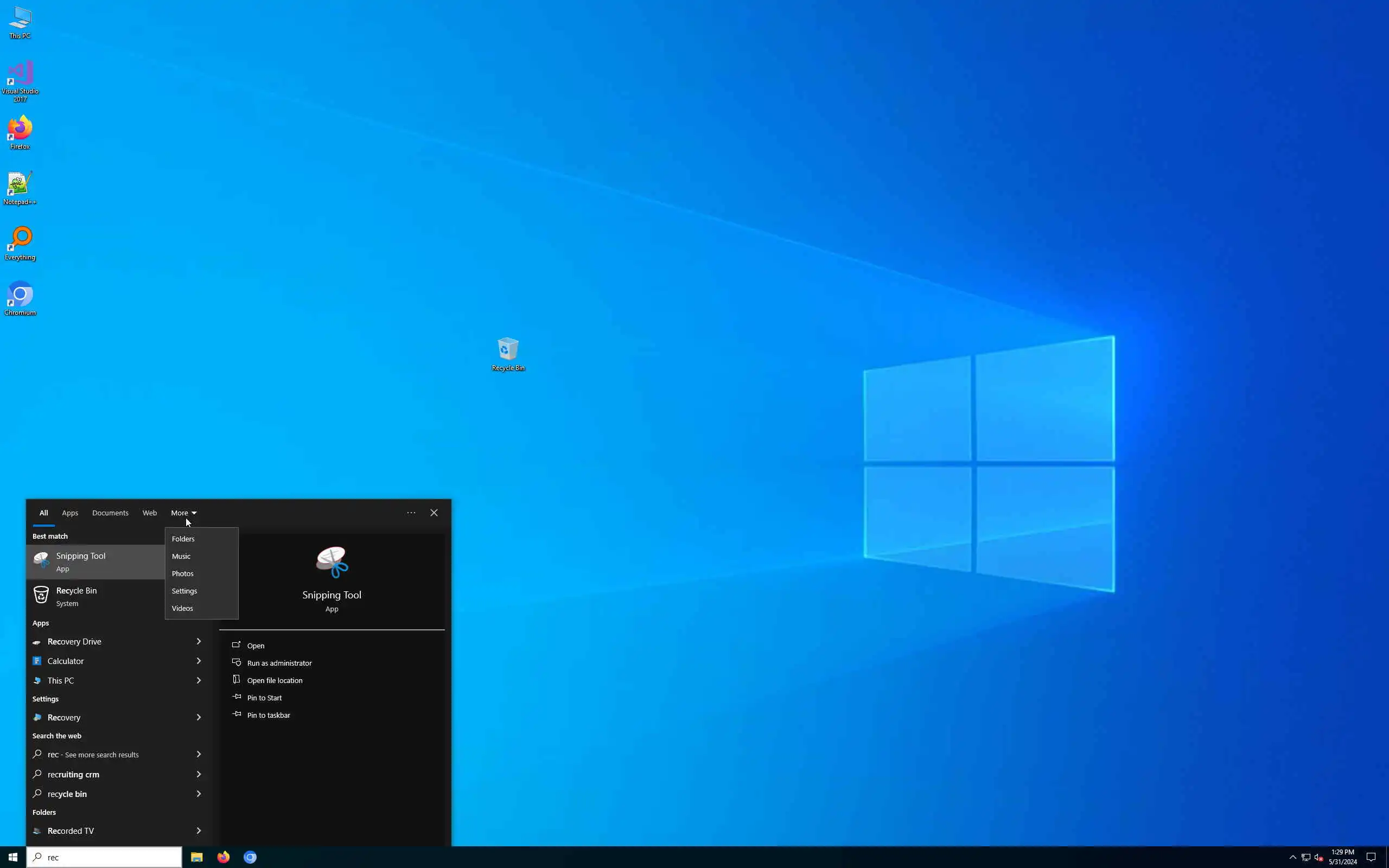Image resolution: width=1389 pixels, height=868 pixels.
Task: Open the notification center icon
Action: 1371,857
